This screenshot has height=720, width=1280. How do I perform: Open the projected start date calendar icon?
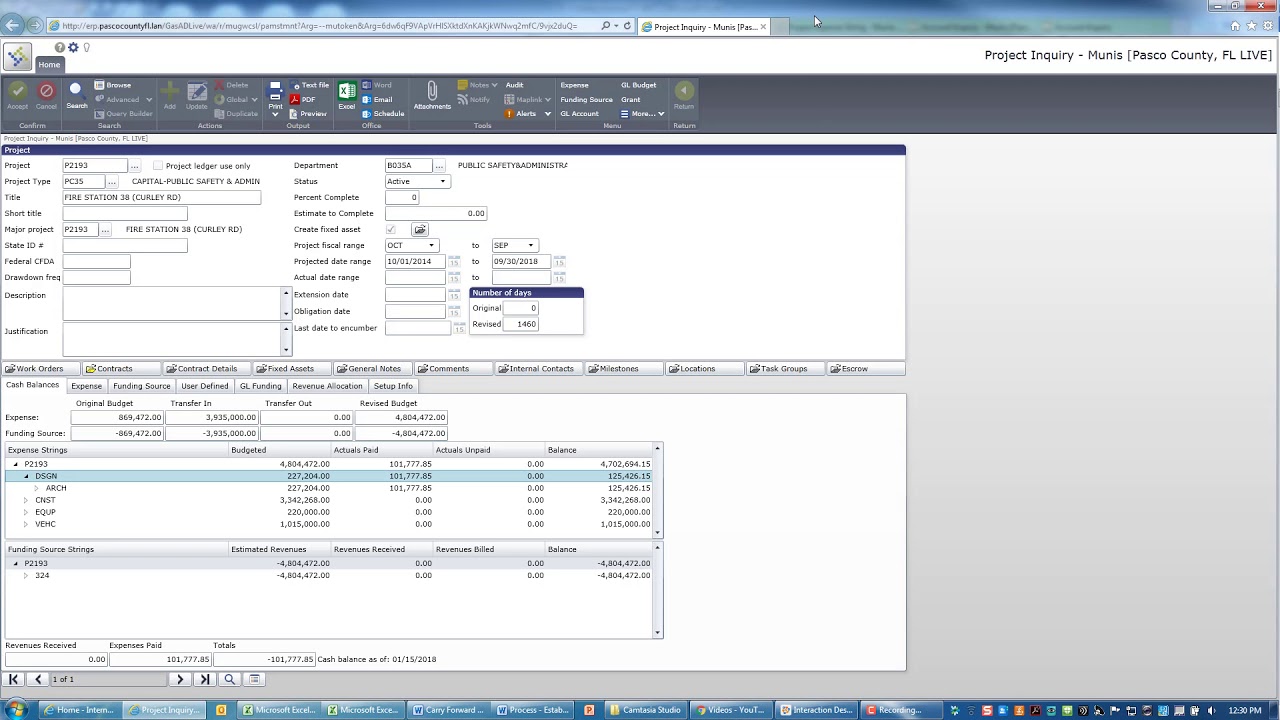[x=454, y=261]
